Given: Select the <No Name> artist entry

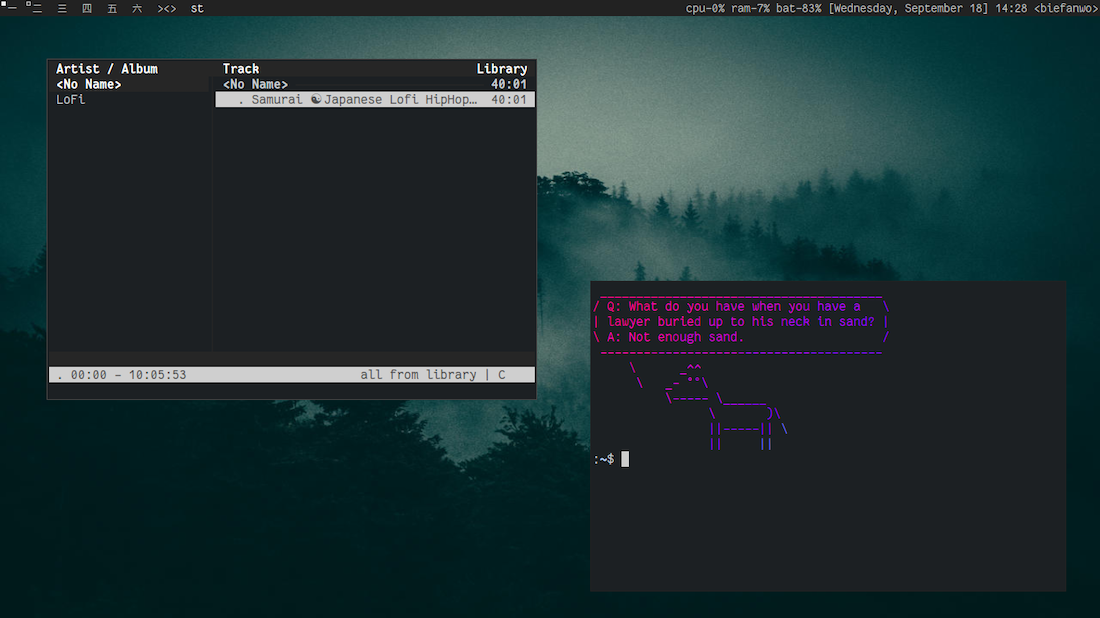Looking at the screenshot, I should point(89,85).
